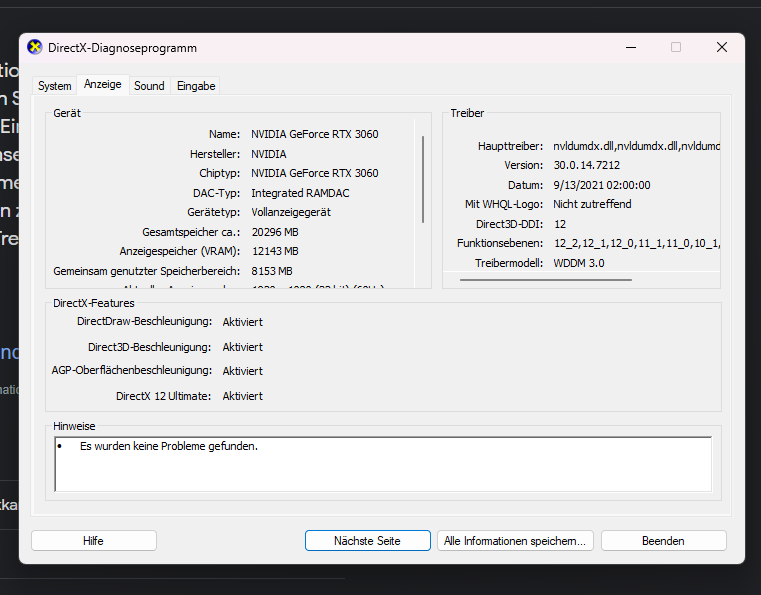Click the Direct3D-DDI value 12
This screenshot has height=595, width=761.
[560, 224]
